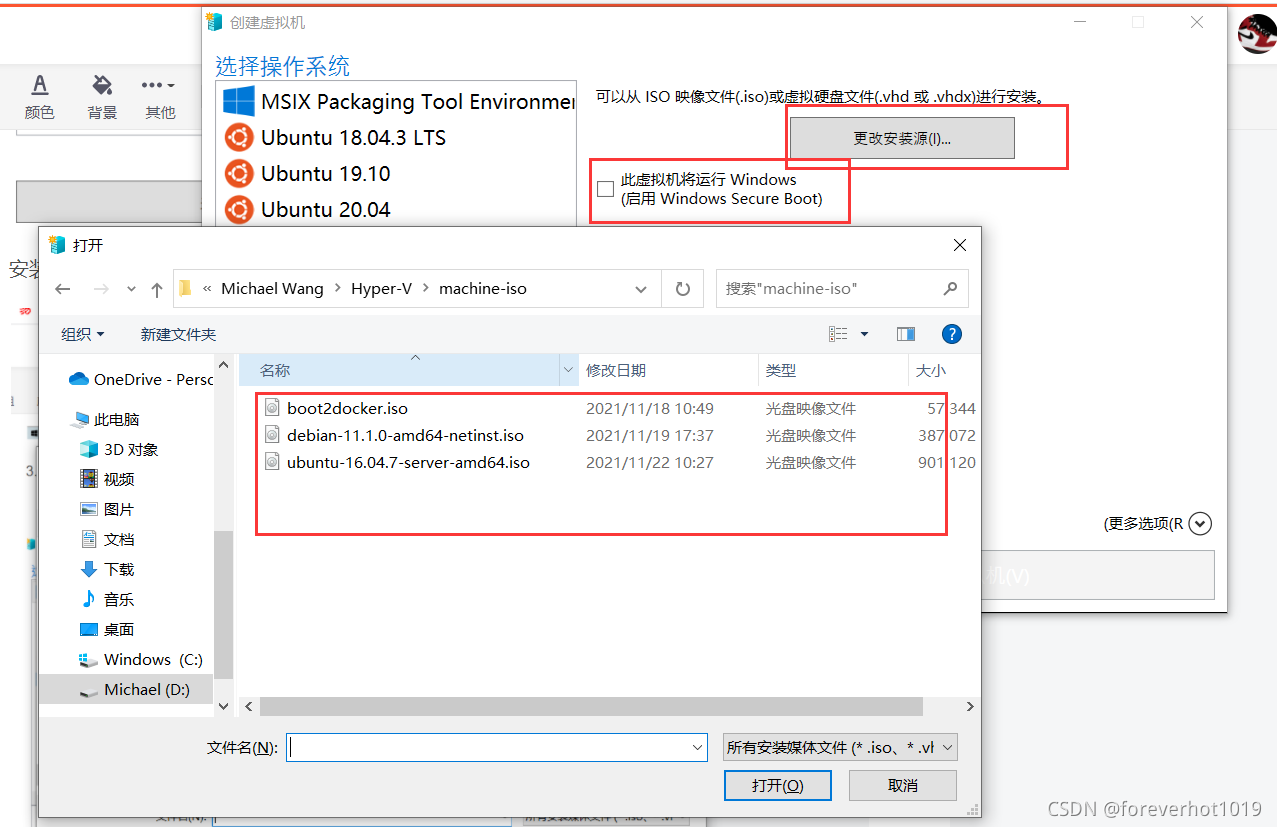Open OneDrive - Personal in the sidebar
The width and height of the screenshot is (1277, 827).
pos(140,379)
